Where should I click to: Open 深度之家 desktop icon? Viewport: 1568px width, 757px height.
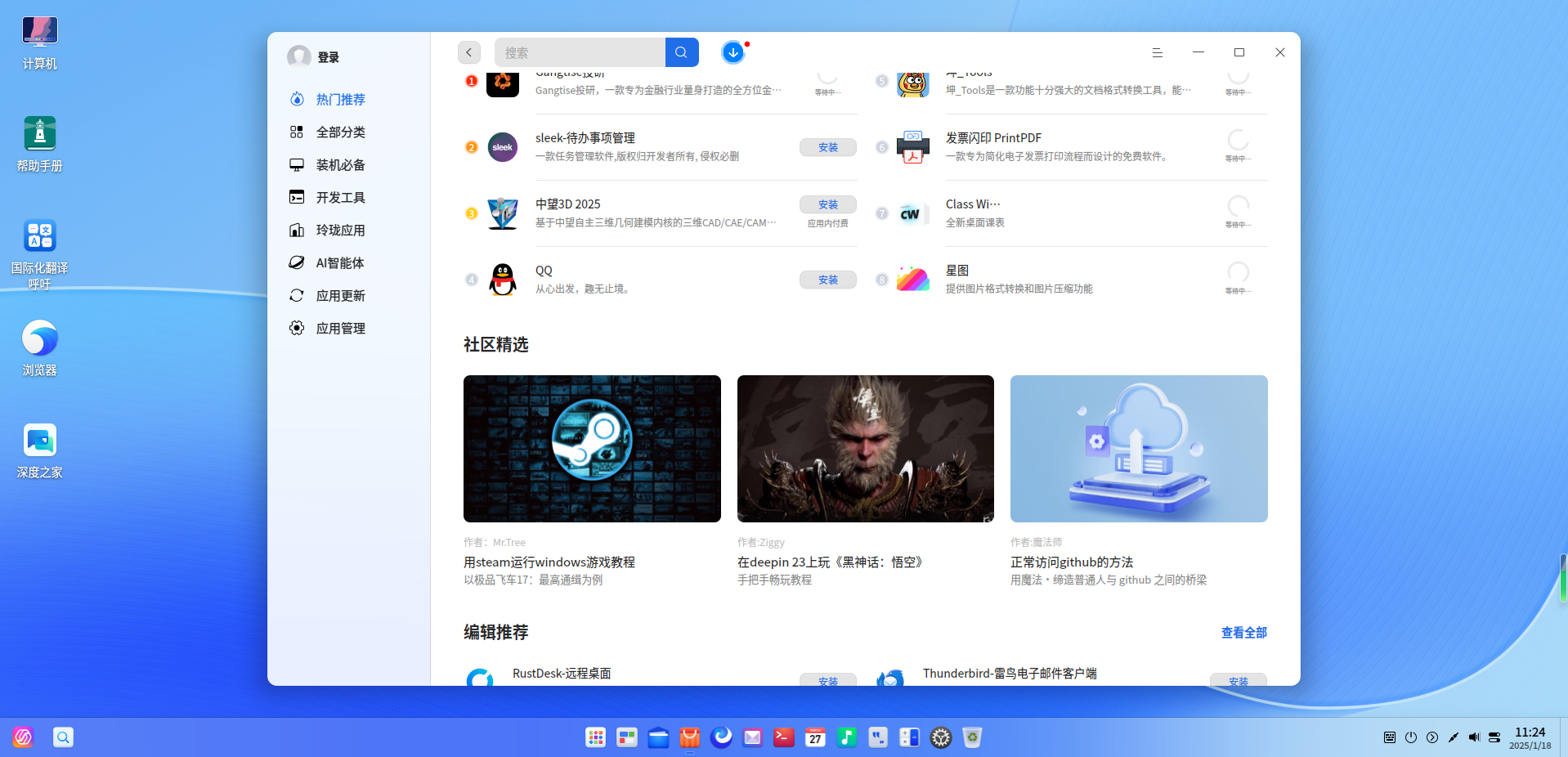[39, 451]
